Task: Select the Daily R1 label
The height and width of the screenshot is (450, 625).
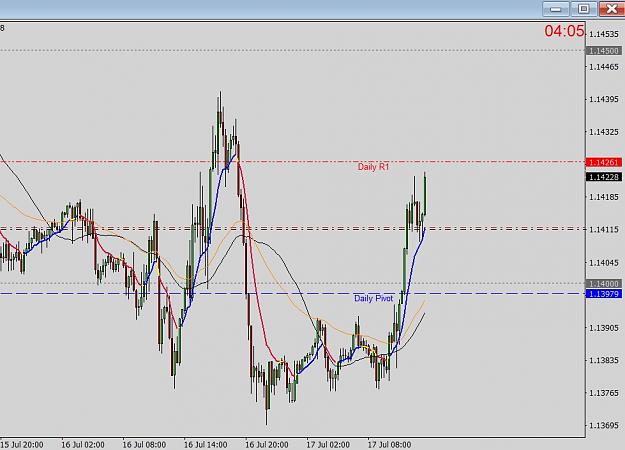Action: pos(373,167)
